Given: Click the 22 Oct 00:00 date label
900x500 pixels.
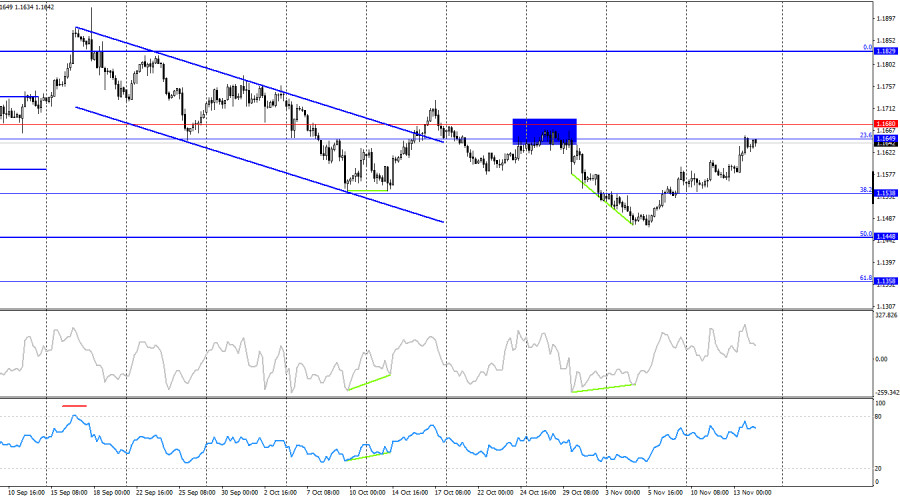Looking at the screenshot, I should point(495,493).
